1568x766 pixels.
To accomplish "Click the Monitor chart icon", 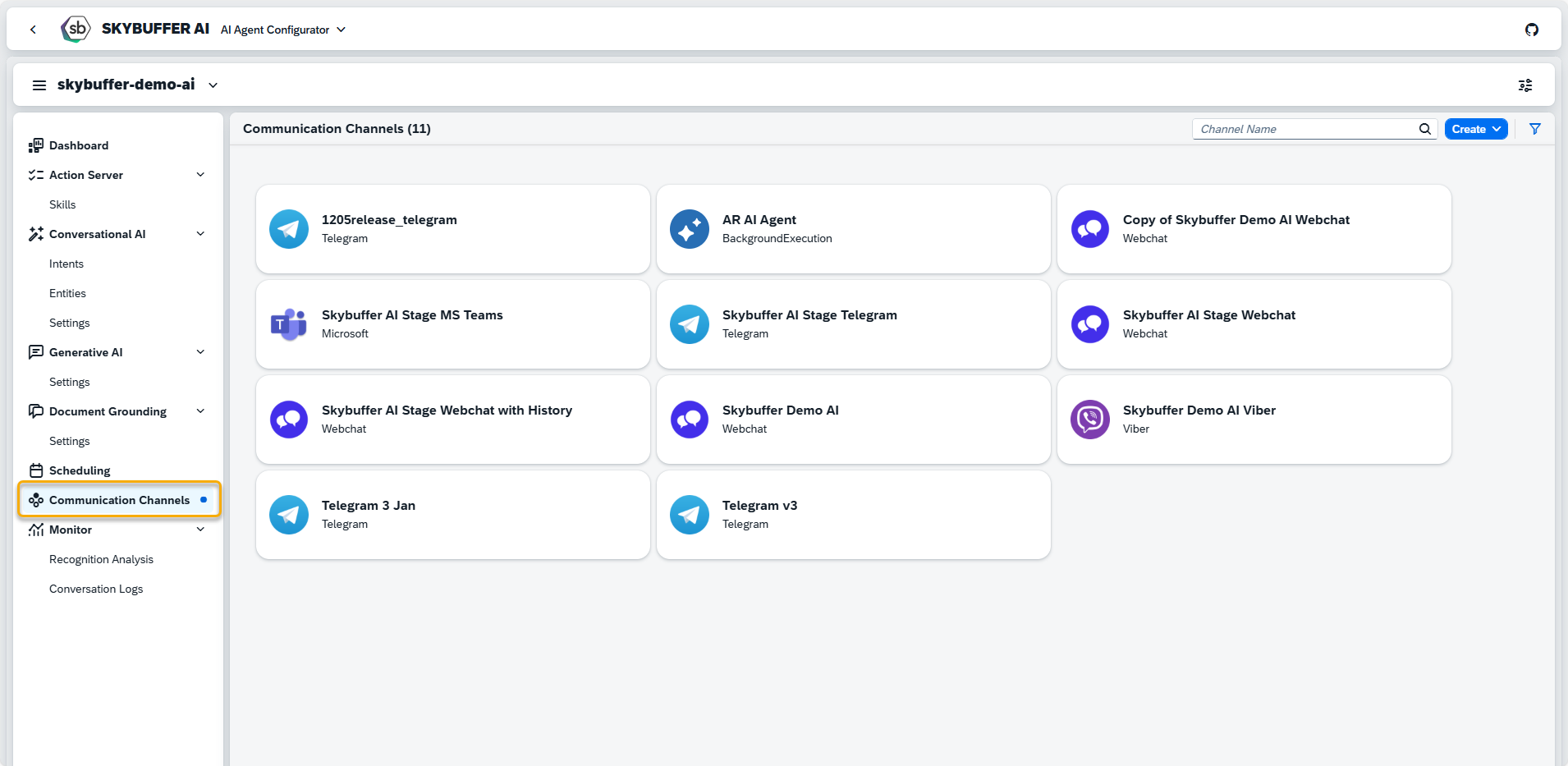I will click(x=36, y=530).
